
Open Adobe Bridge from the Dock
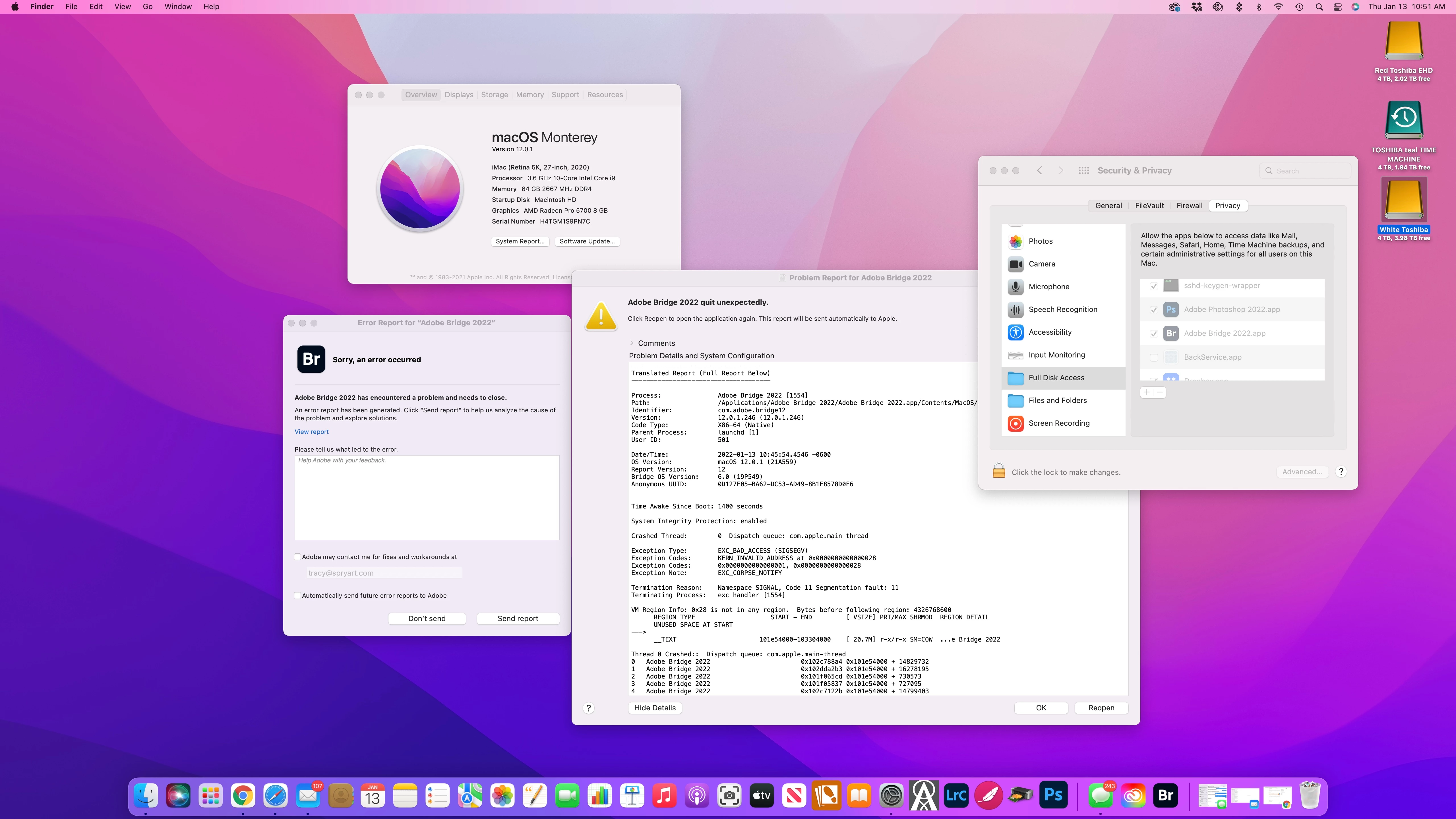(x=1165, y=796)
